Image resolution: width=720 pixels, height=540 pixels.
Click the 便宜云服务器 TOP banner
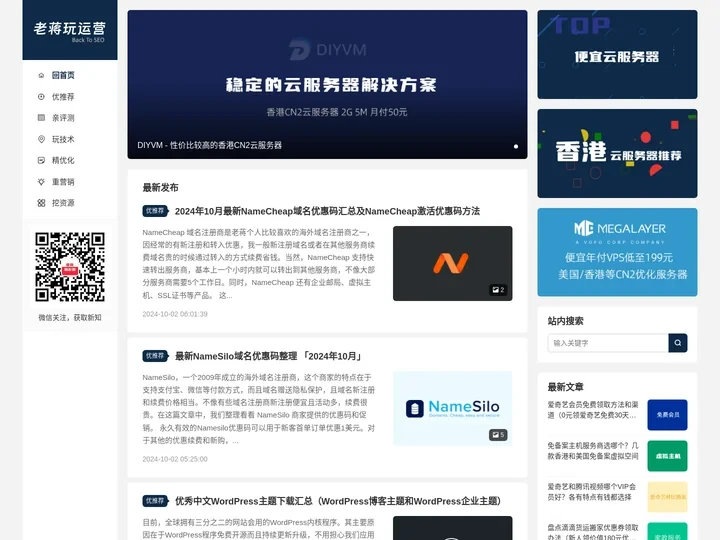(617, 55)
